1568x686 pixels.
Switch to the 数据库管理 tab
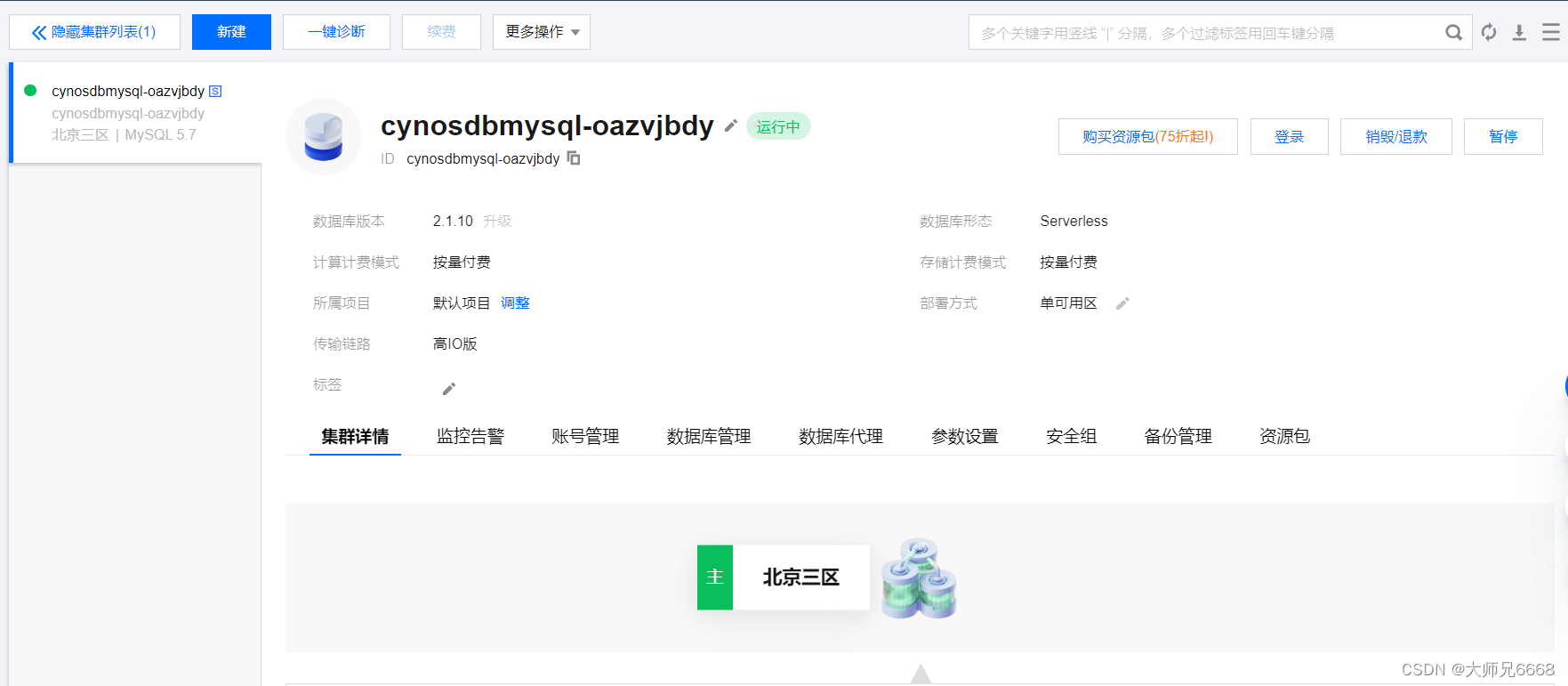(x=709, y=436)
